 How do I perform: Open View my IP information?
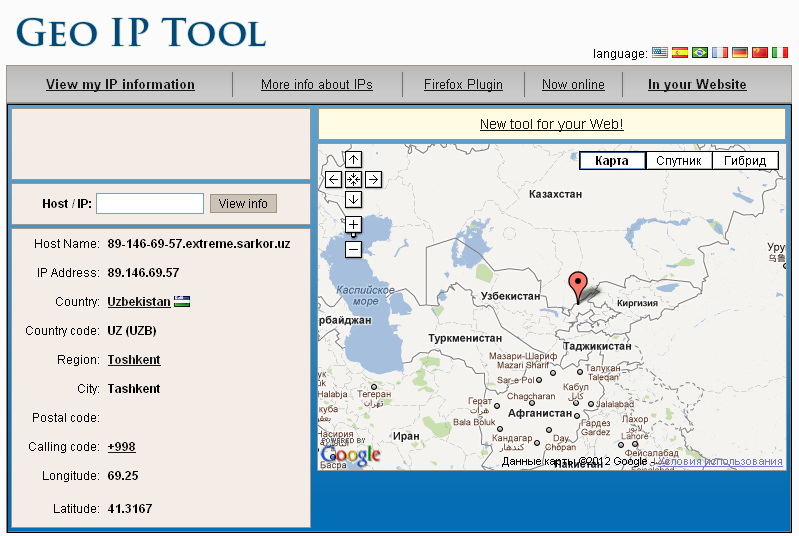[120, 85]
